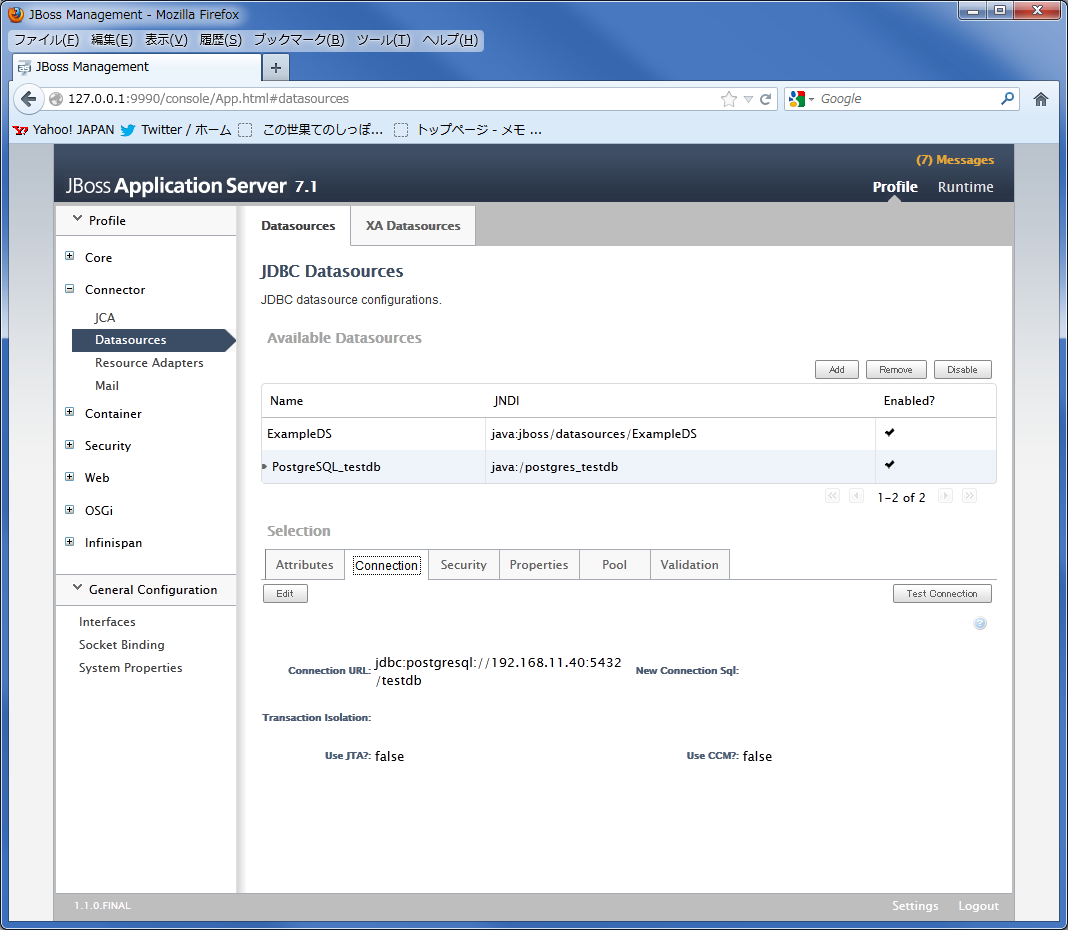Open the ツール menu
This screenshot has width=1068, height=930.
coord(383,40)
